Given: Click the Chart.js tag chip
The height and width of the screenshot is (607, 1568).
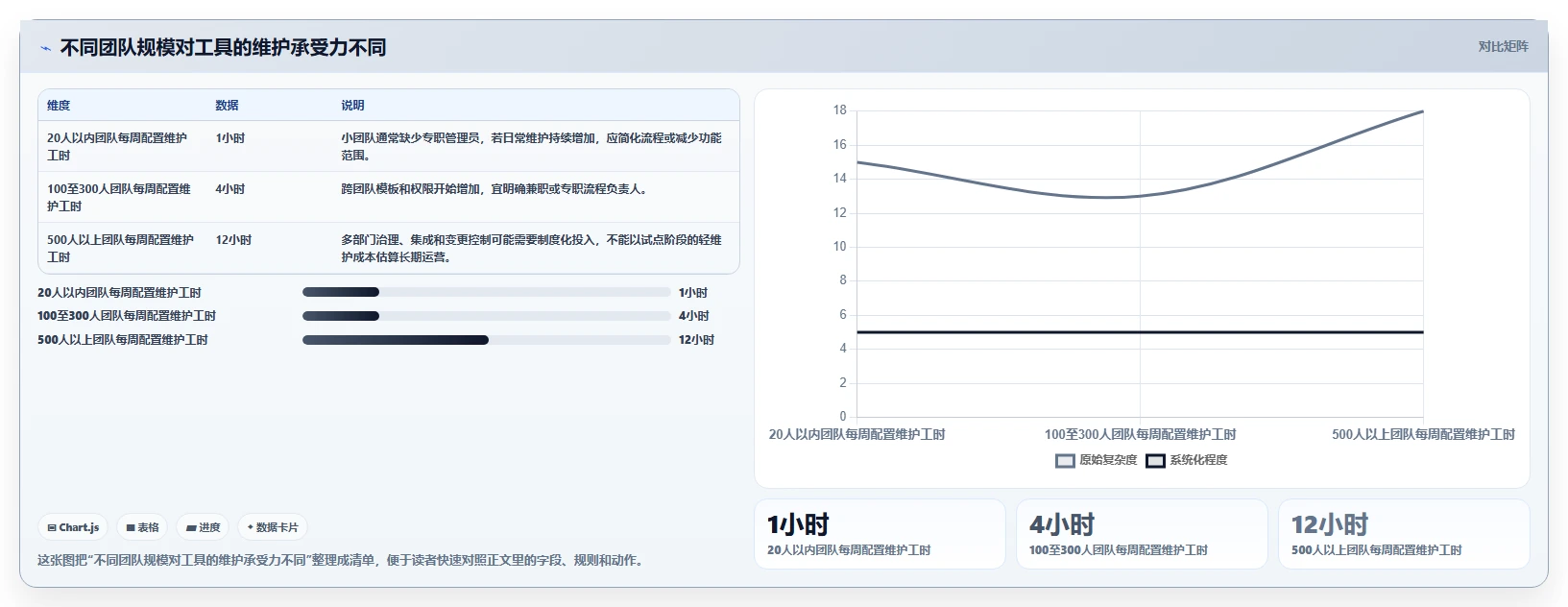Looking at the screenshot, I should click(x=73, y=527).
